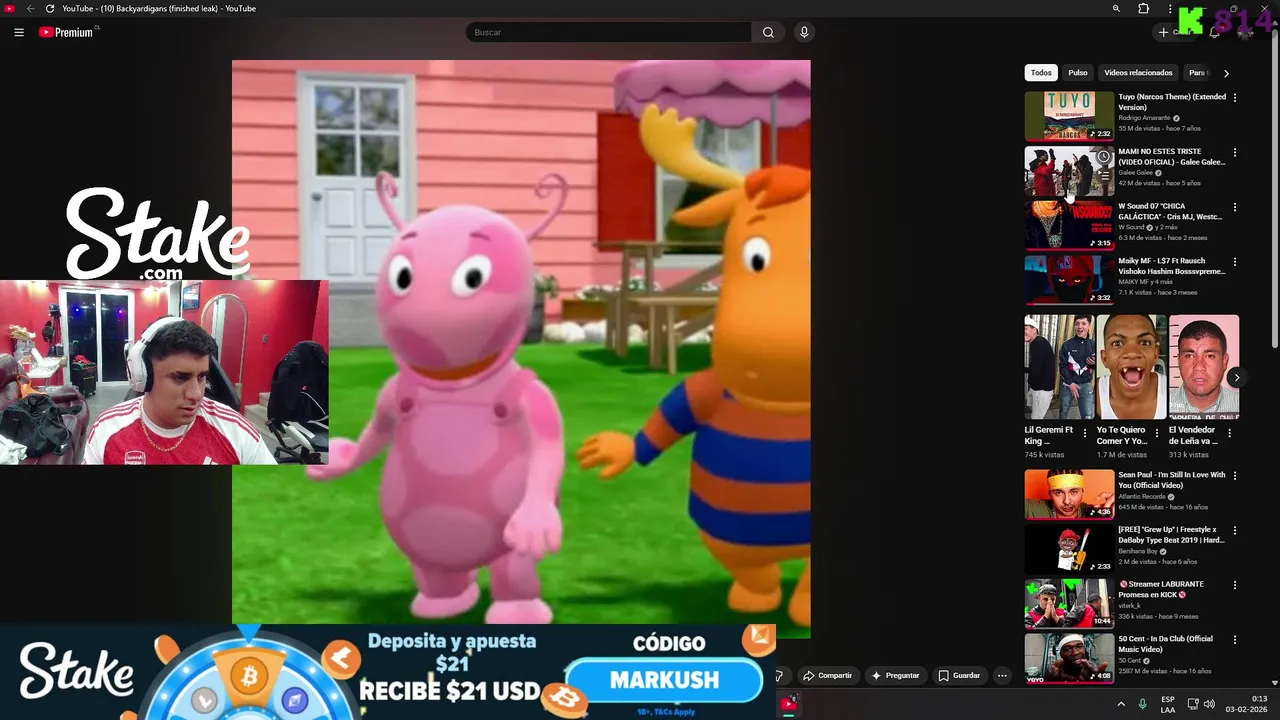Click the YouTube app icon in the taskbar
The width and height of the screenshot is (1280, 720).
(x=789, y=704)
